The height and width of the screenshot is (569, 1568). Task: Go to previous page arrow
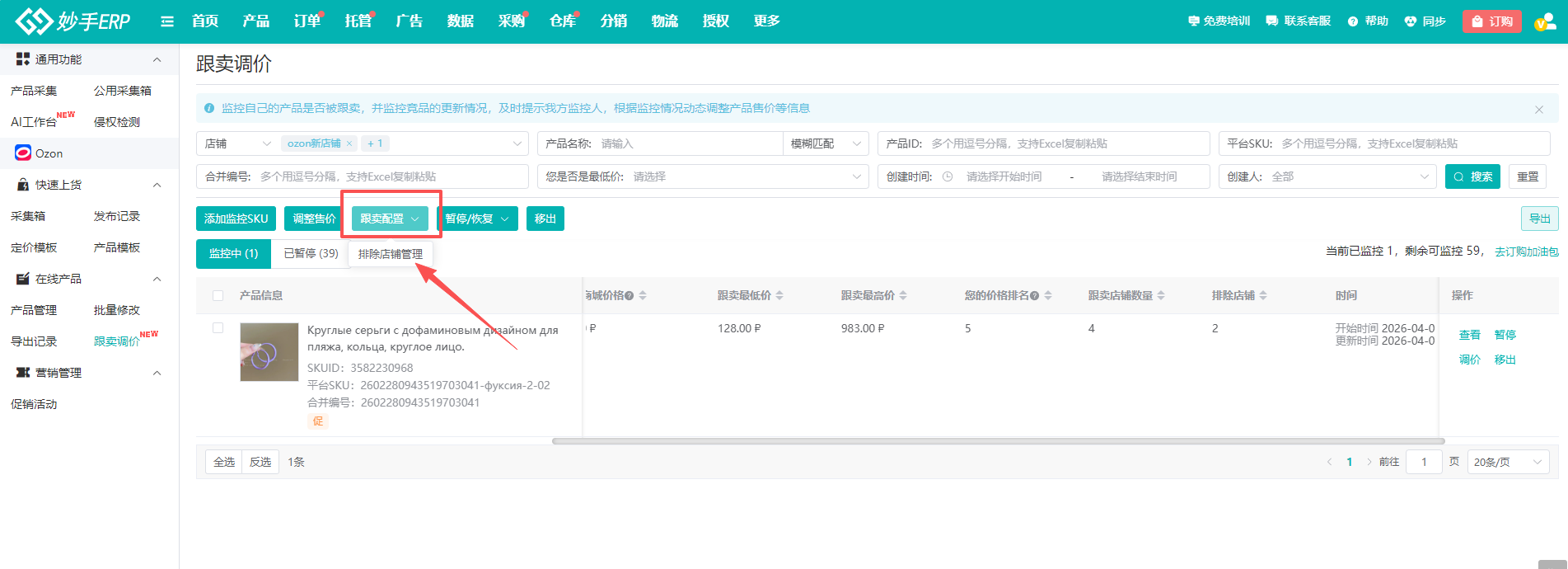pos(1329,462)
